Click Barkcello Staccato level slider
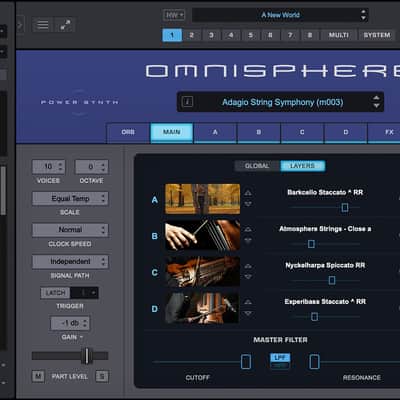 coord(345,207)
